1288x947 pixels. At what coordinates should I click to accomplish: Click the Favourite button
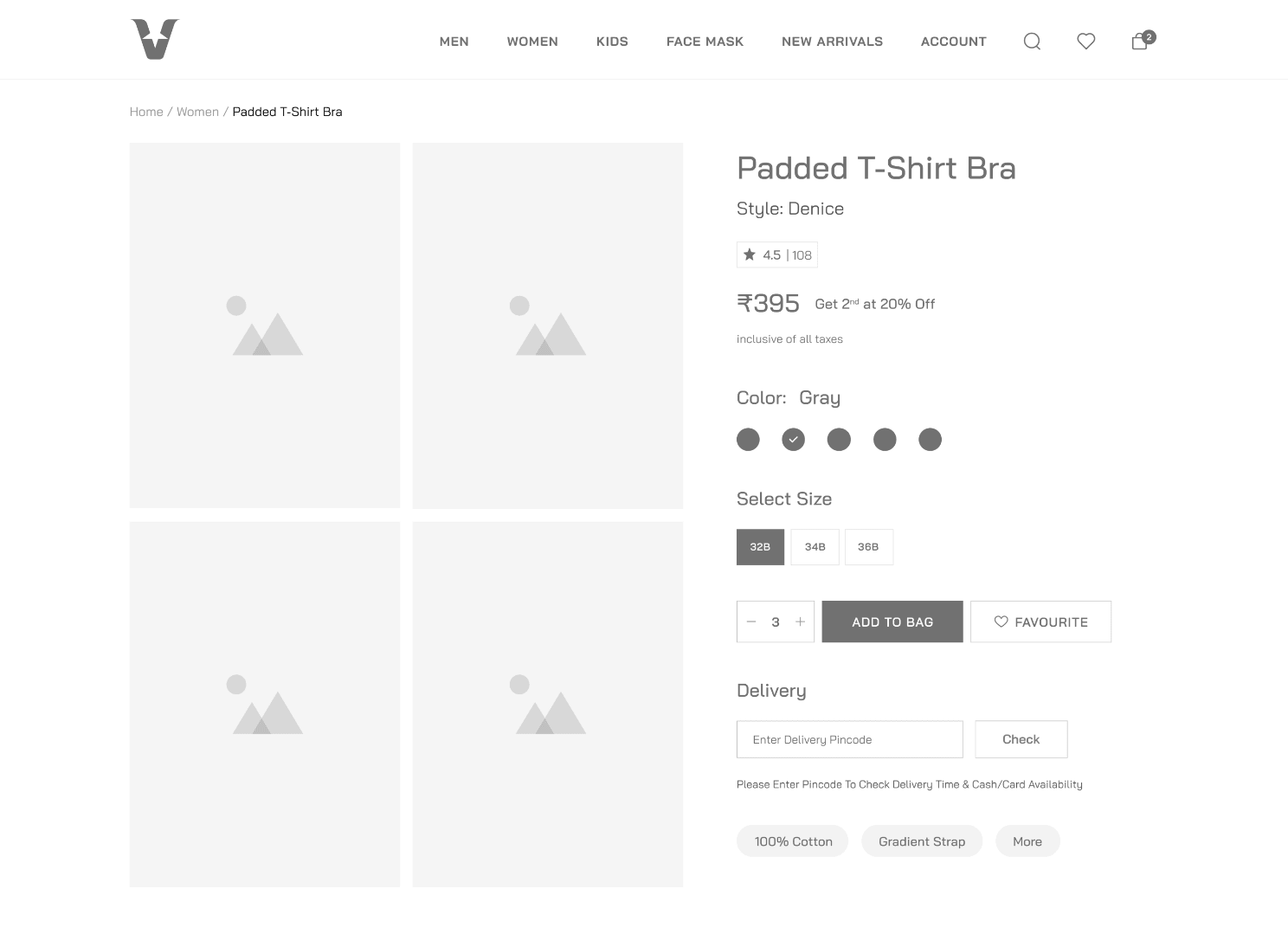click(x=1040, y=622)
